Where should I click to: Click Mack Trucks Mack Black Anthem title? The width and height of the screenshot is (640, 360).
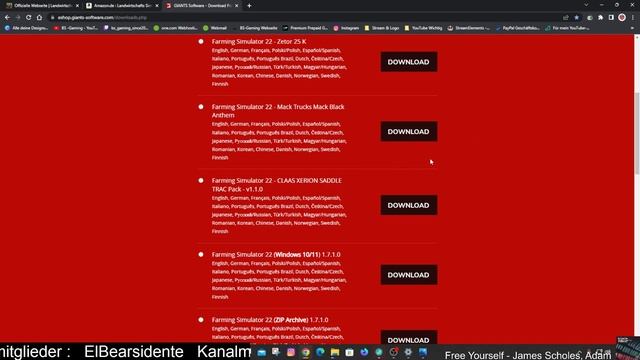point(278,111)
